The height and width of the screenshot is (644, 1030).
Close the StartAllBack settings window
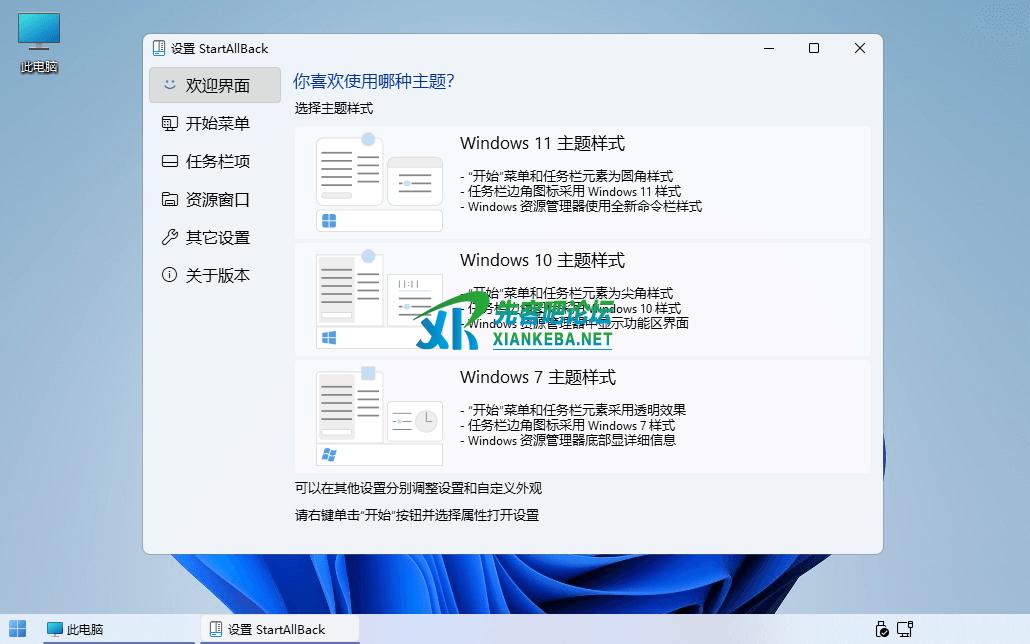click(860, 48)
